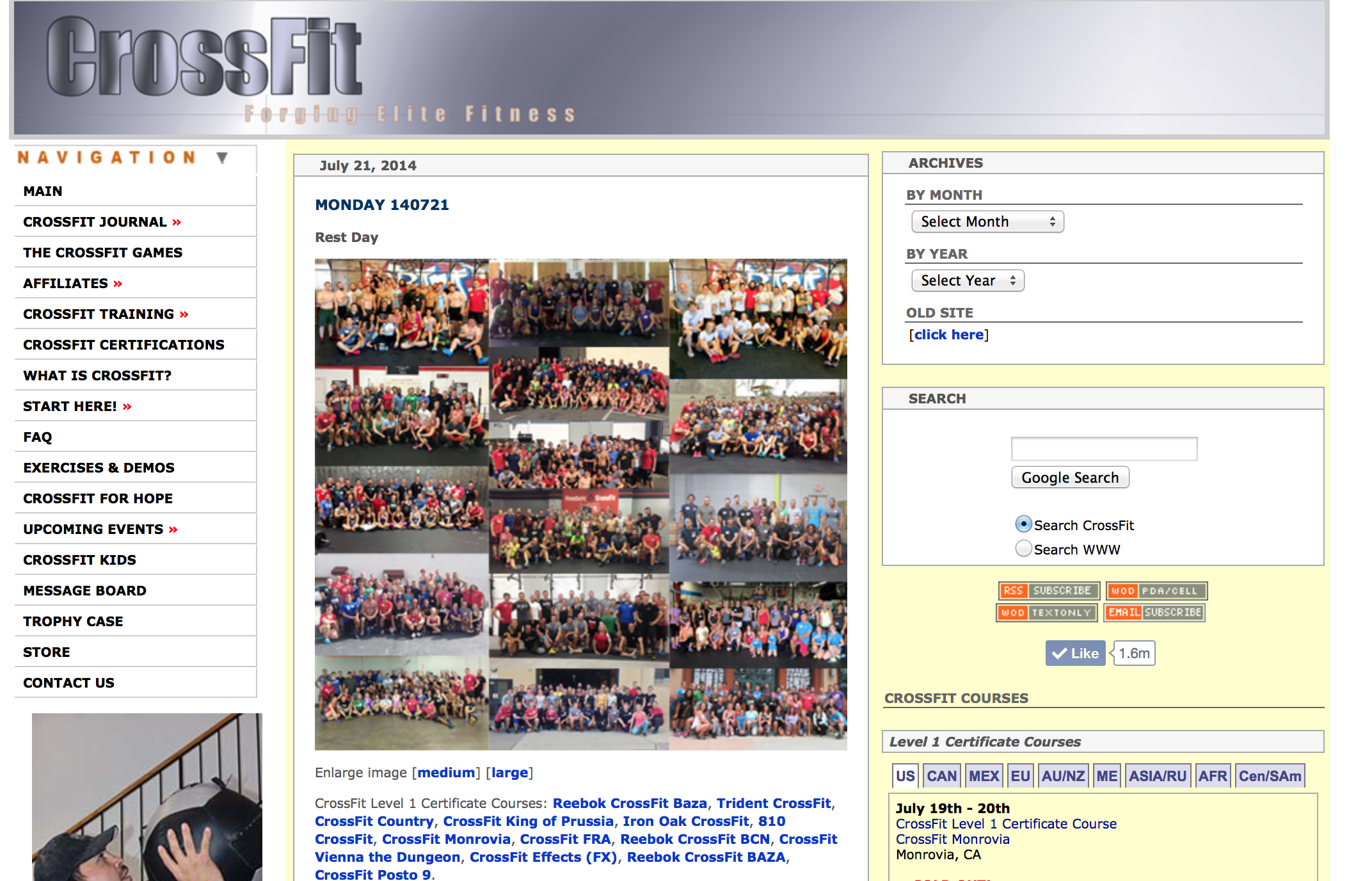Click the WOD PDA/Cell badge

1156,590
